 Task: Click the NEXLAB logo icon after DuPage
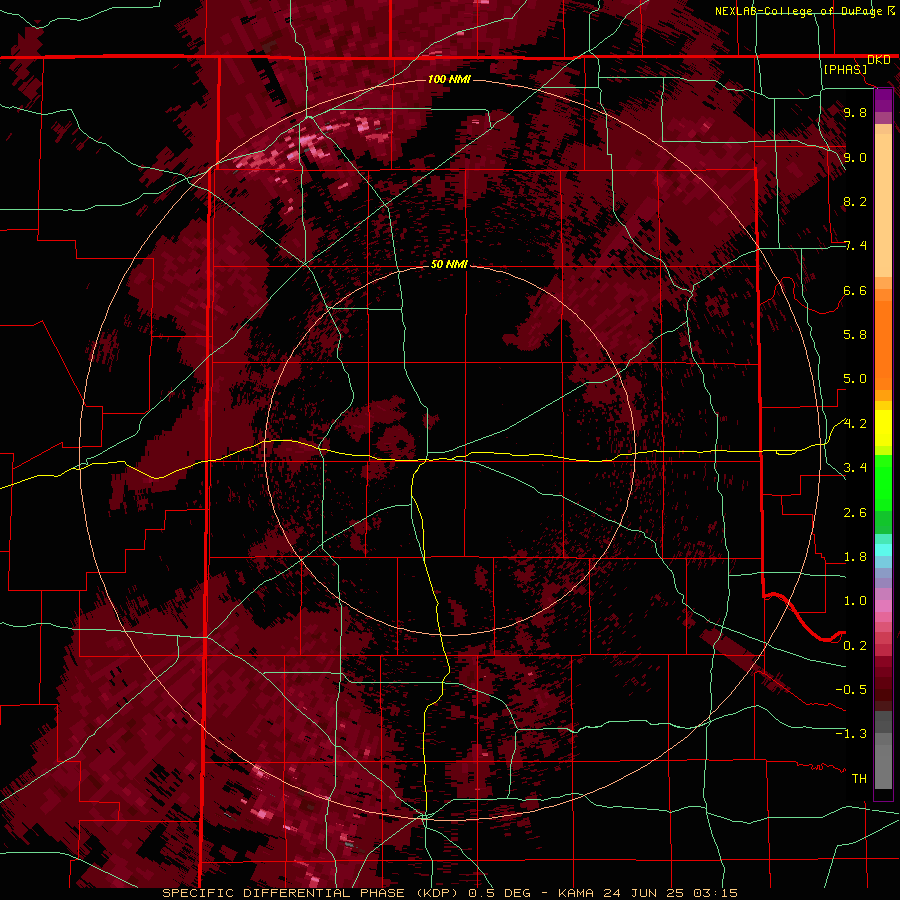890,11
